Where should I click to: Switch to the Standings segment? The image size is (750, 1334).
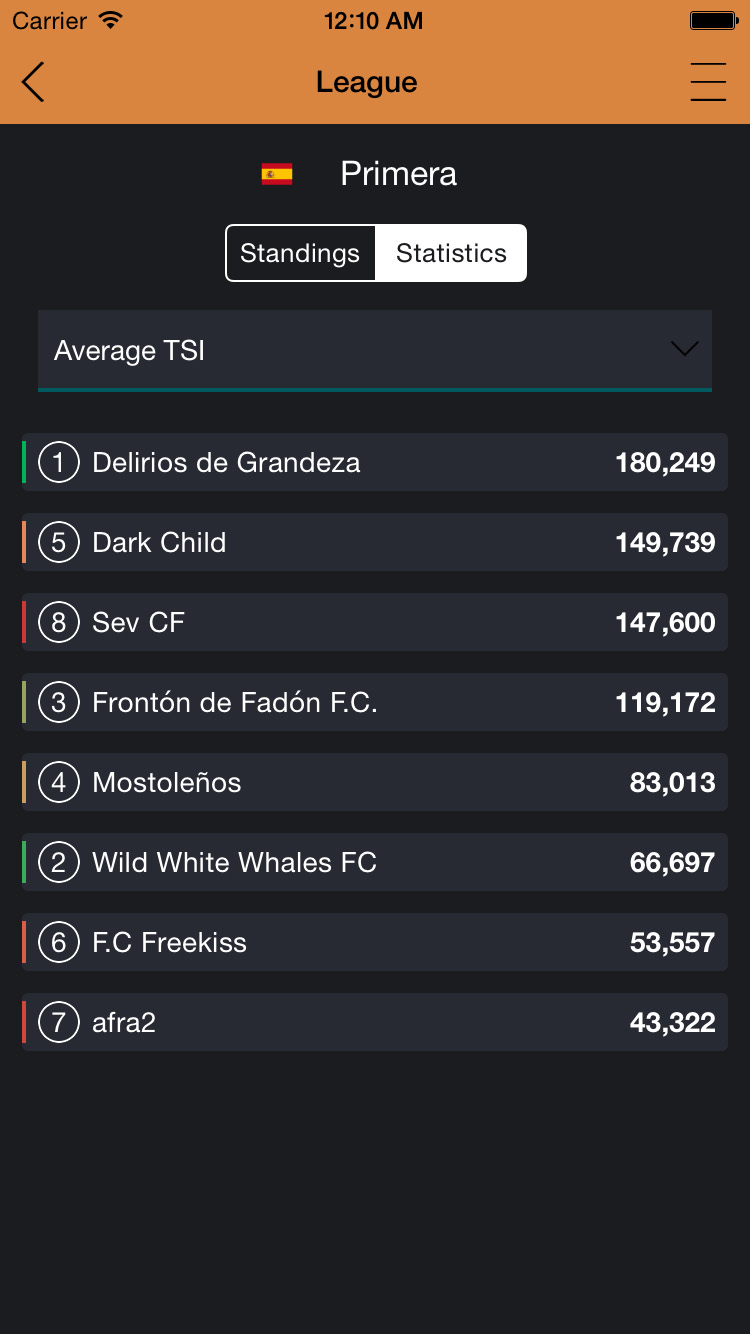pyautogui.click(x=300, y=253)
